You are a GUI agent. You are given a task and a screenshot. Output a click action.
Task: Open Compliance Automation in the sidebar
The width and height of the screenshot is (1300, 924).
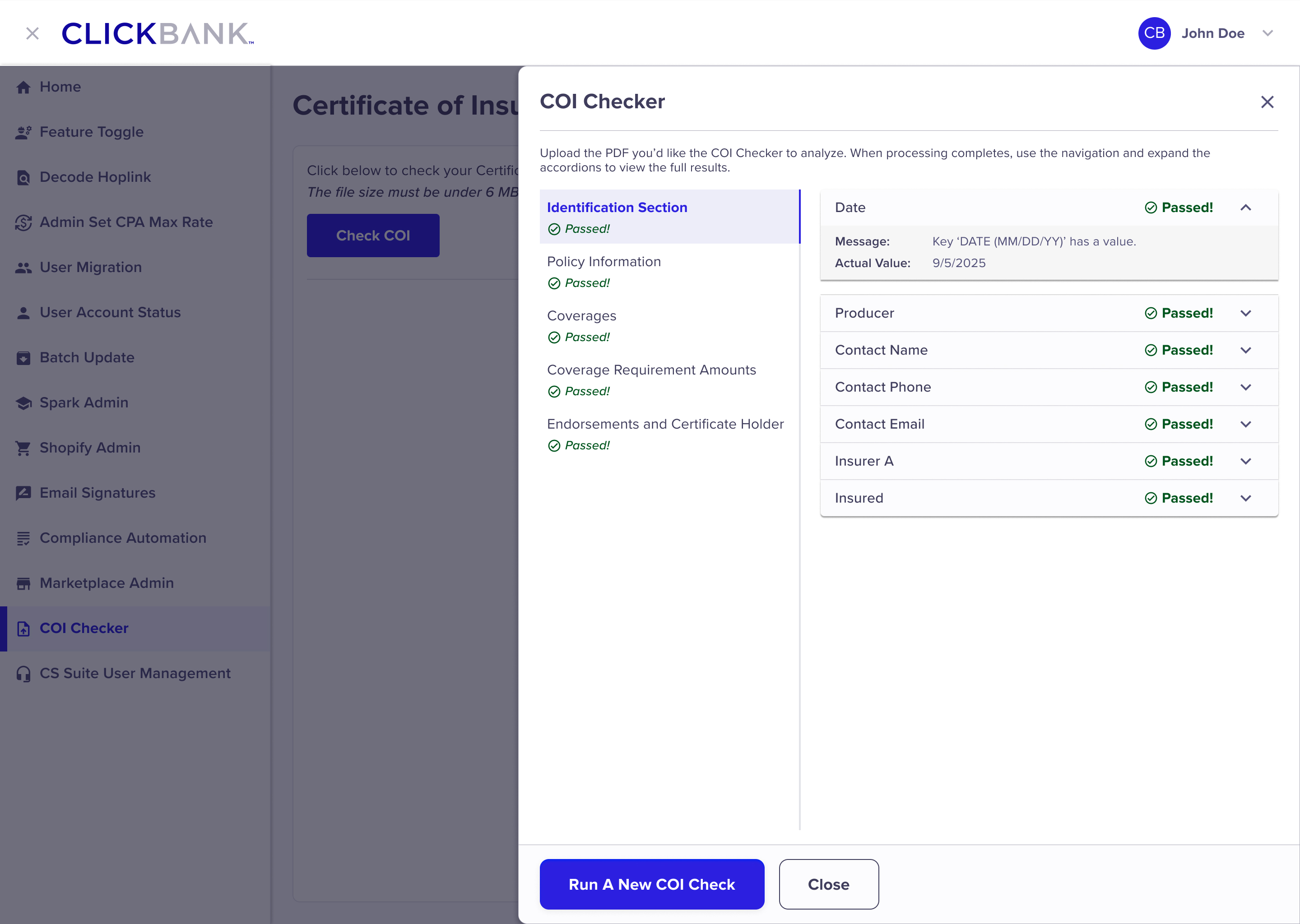[122, 538]
